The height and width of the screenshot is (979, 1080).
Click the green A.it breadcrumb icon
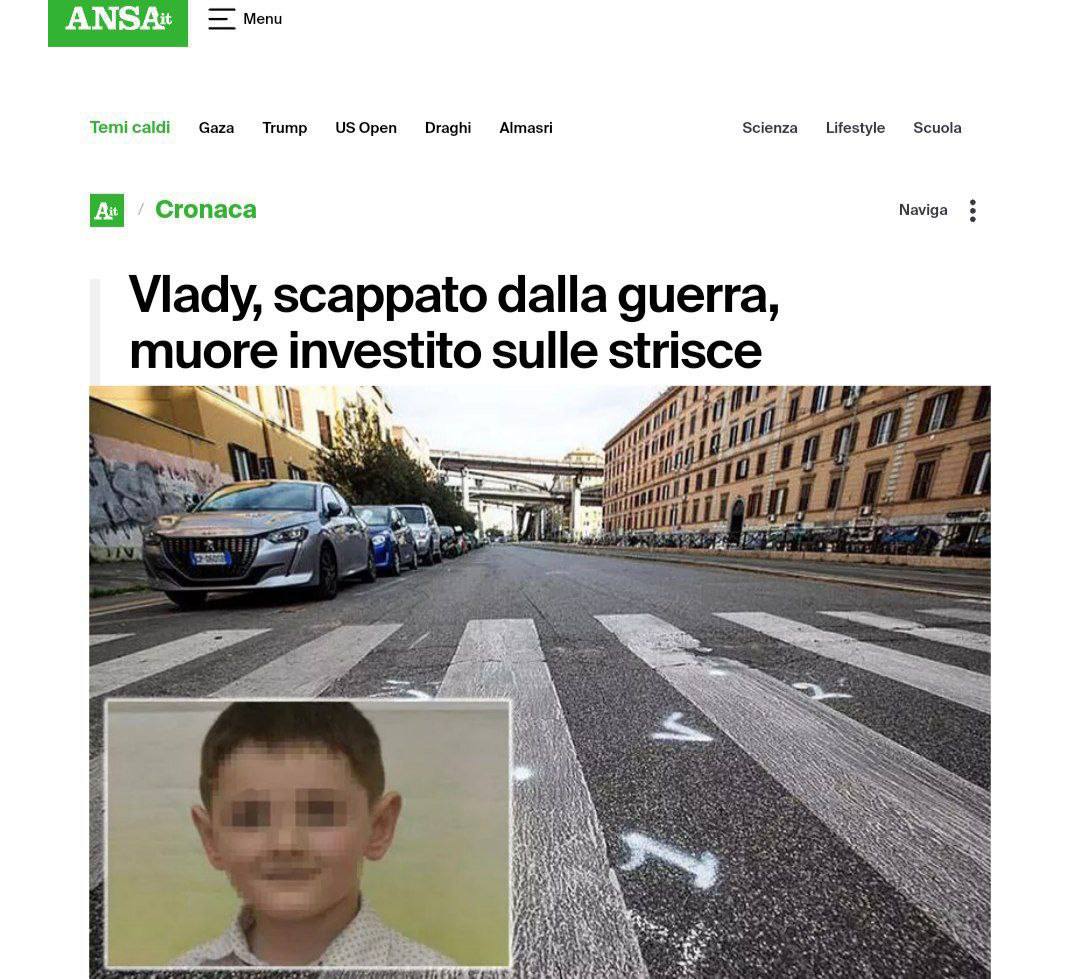click(x=107, y=210)
